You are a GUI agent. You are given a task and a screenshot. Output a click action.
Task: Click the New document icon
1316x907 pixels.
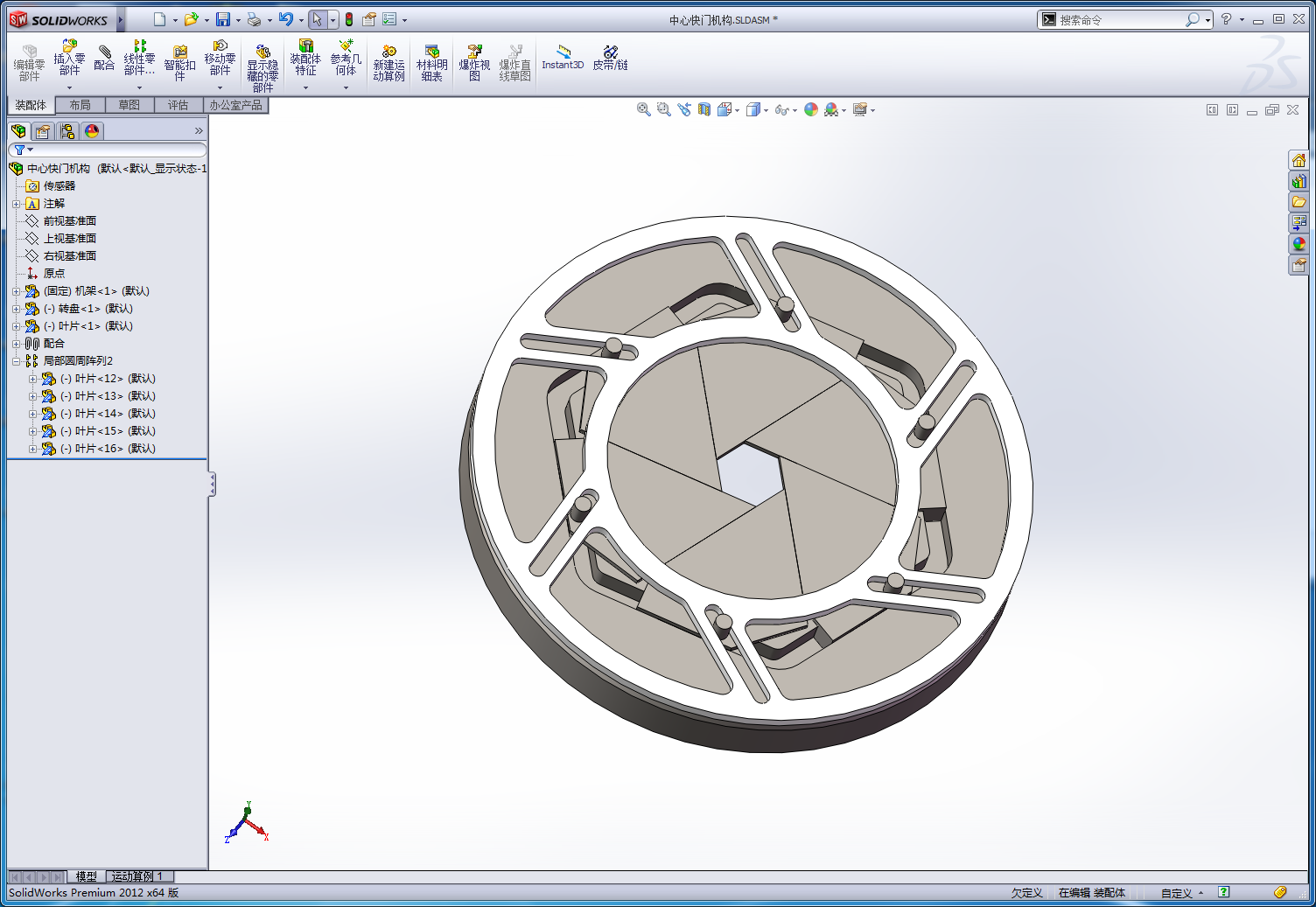click(159, 19)
